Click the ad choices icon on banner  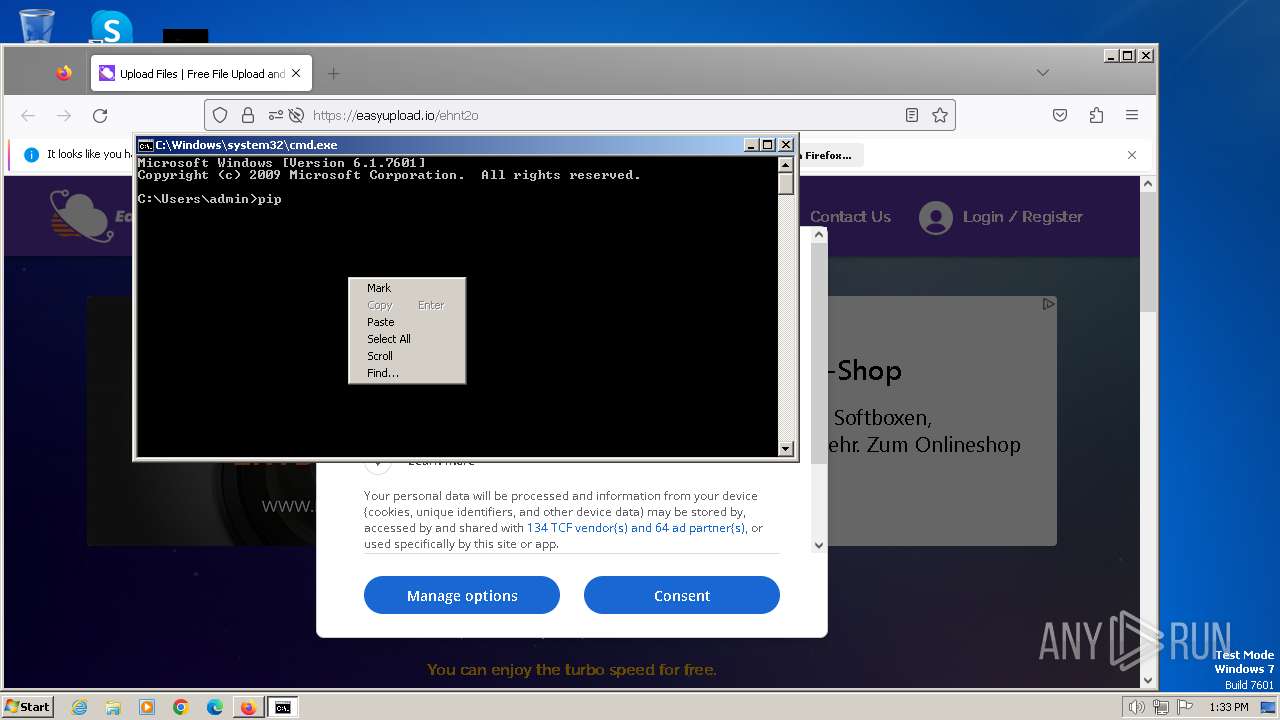[x=1048, y=303]
